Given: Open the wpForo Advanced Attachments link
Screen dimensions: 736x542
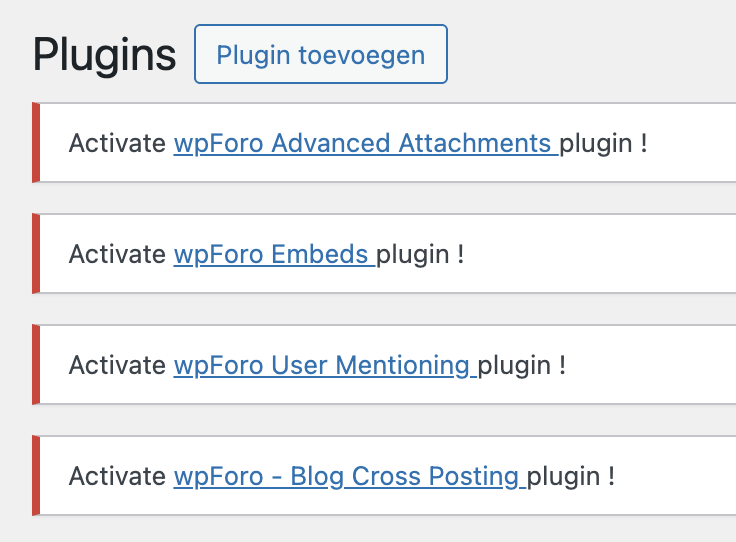Looking at the screenshot, I should 363,143.
